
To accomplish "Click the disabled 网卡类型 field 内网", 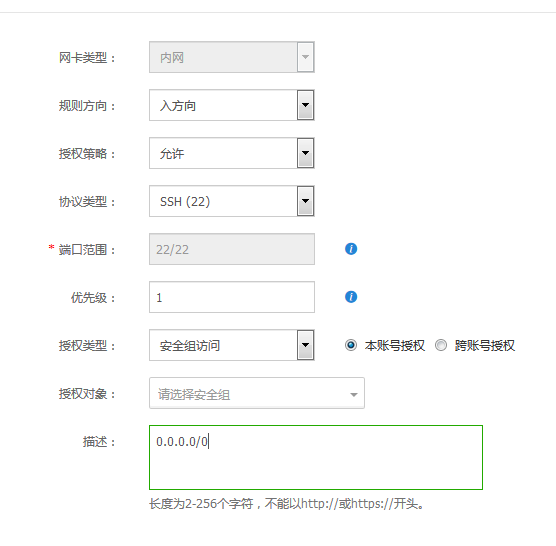I will [232, 57].
